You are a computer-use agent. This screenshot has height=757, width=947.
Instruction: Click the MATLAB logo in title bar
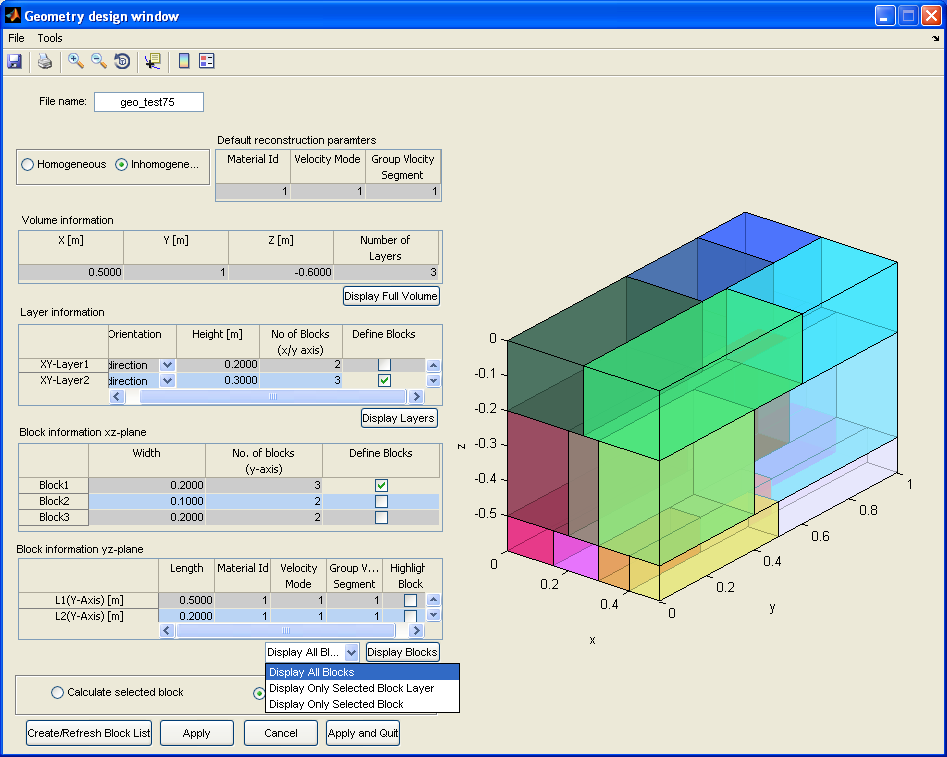tap(13, 15)
